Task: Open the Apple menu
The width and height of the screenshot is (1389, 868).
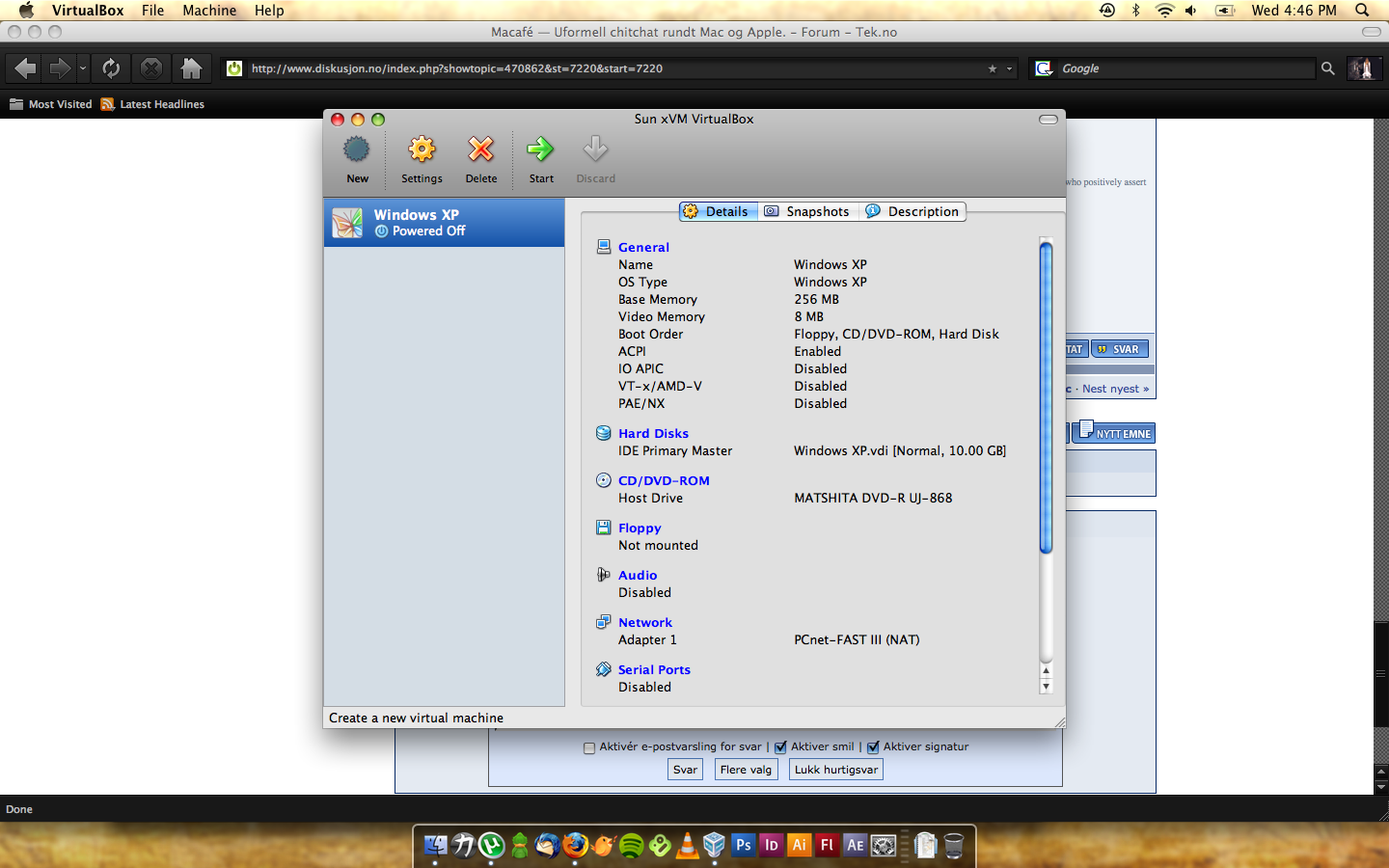Action: 26,11
